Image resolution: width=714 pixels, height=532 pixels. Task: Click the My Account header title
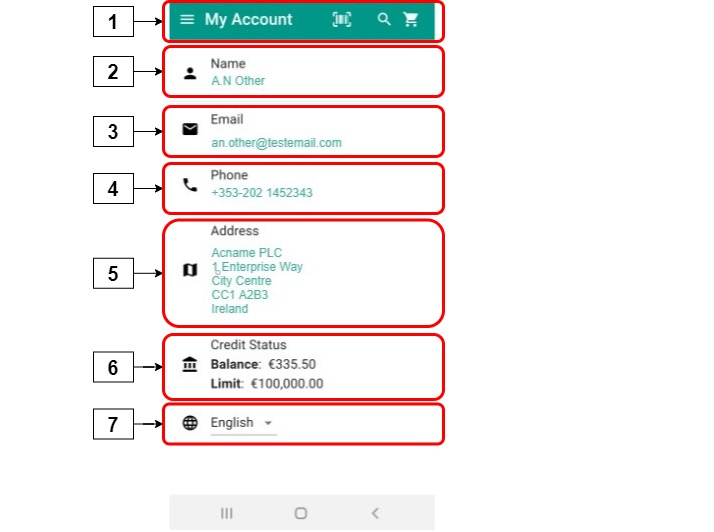coord(249,20)
